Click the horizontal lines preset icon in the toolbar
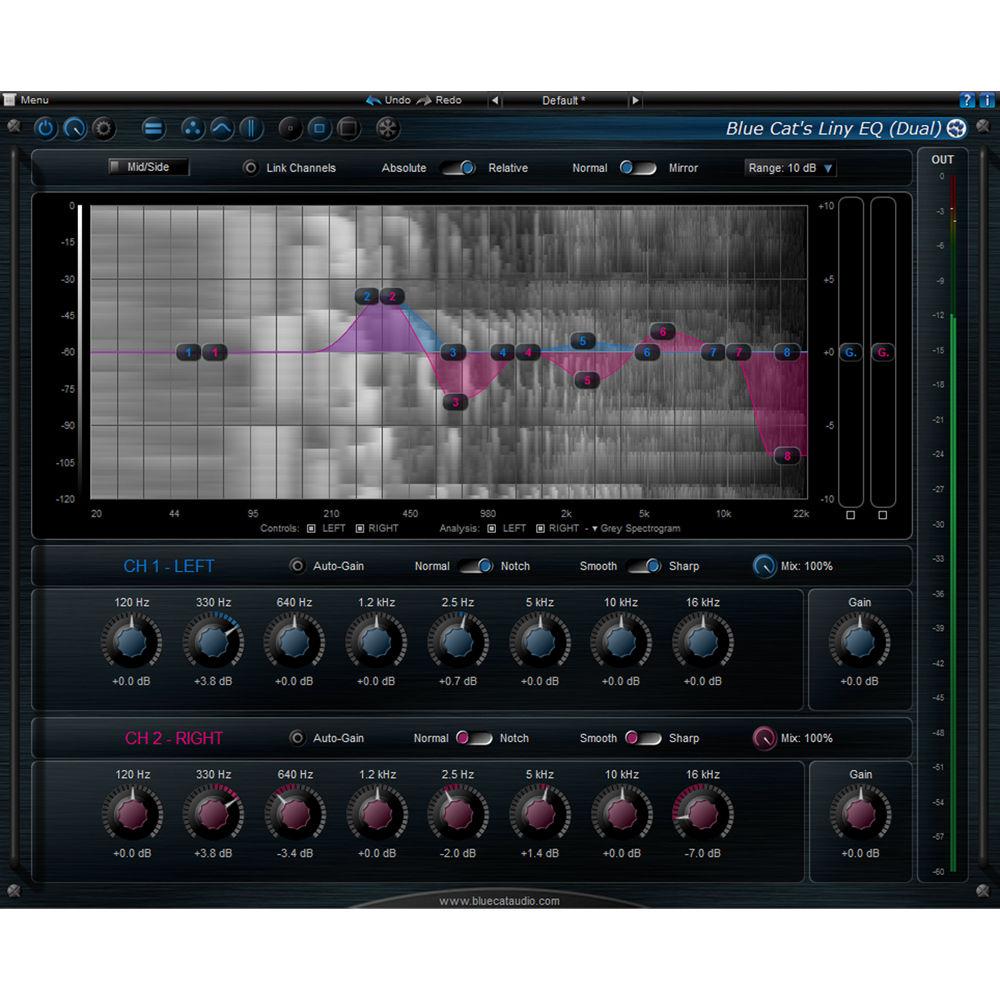The image size is (1000, 1000). pos(154,129)
